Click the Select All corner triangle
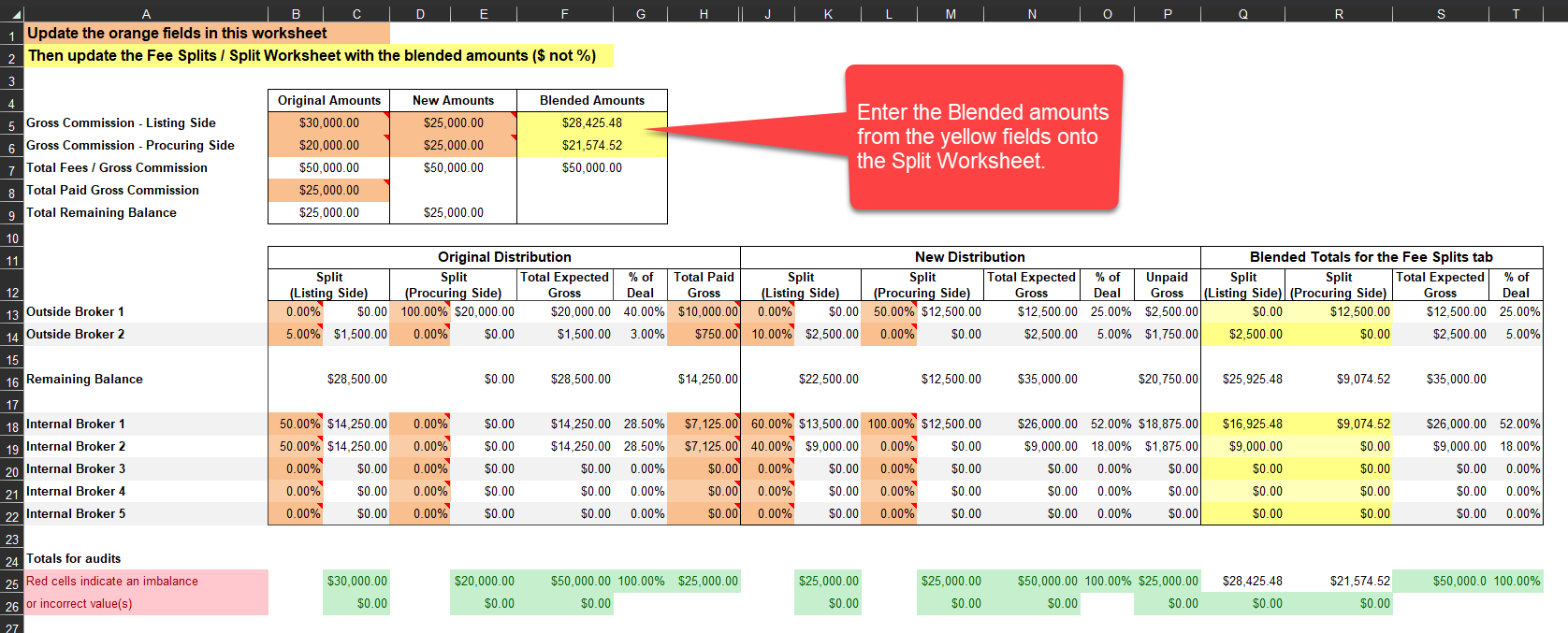This screenshot has width=1568, height=633. pos(16,15)
